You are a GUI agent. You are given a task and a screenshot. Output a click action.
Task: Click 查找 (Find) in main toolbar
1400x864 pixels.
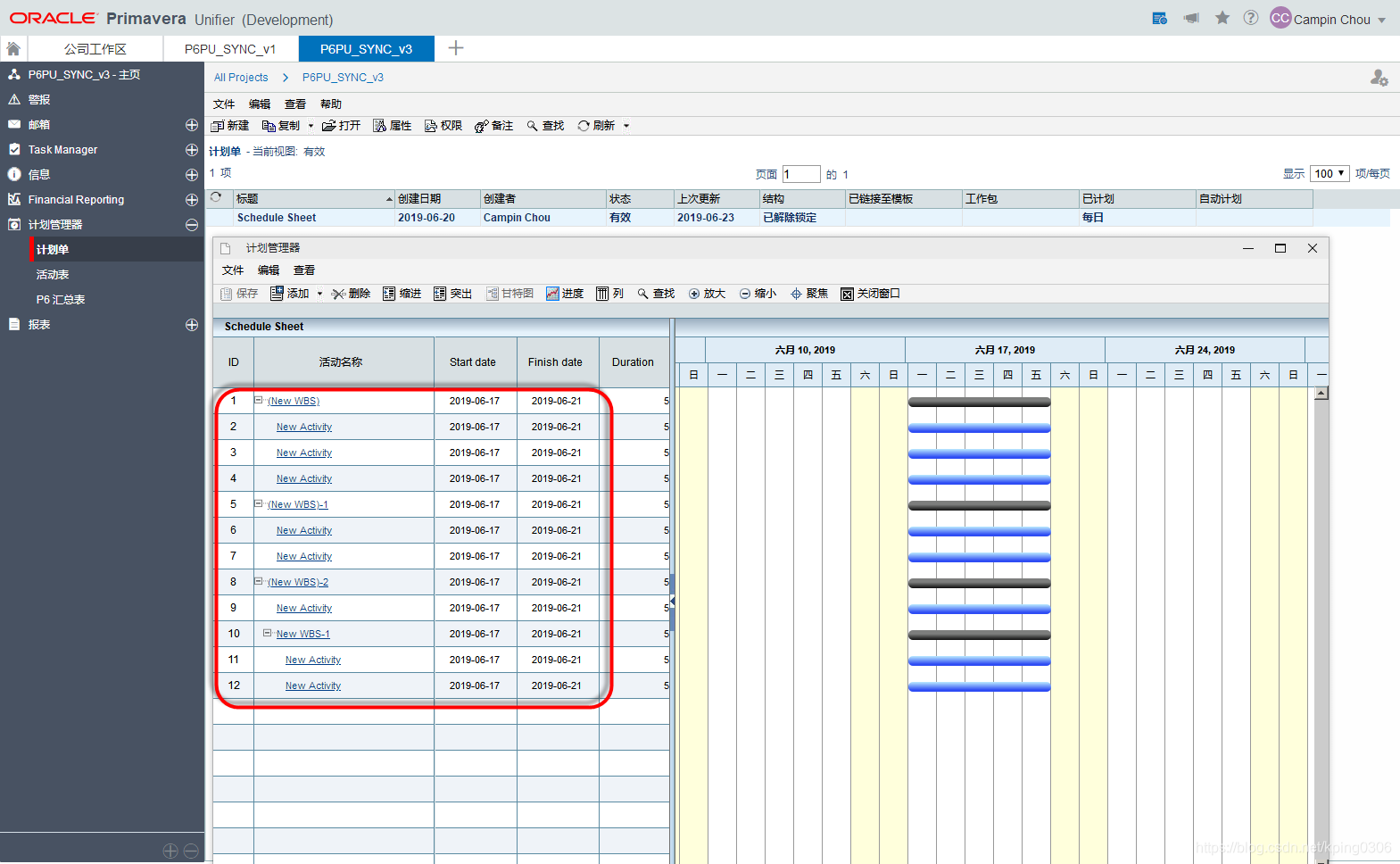545,126
